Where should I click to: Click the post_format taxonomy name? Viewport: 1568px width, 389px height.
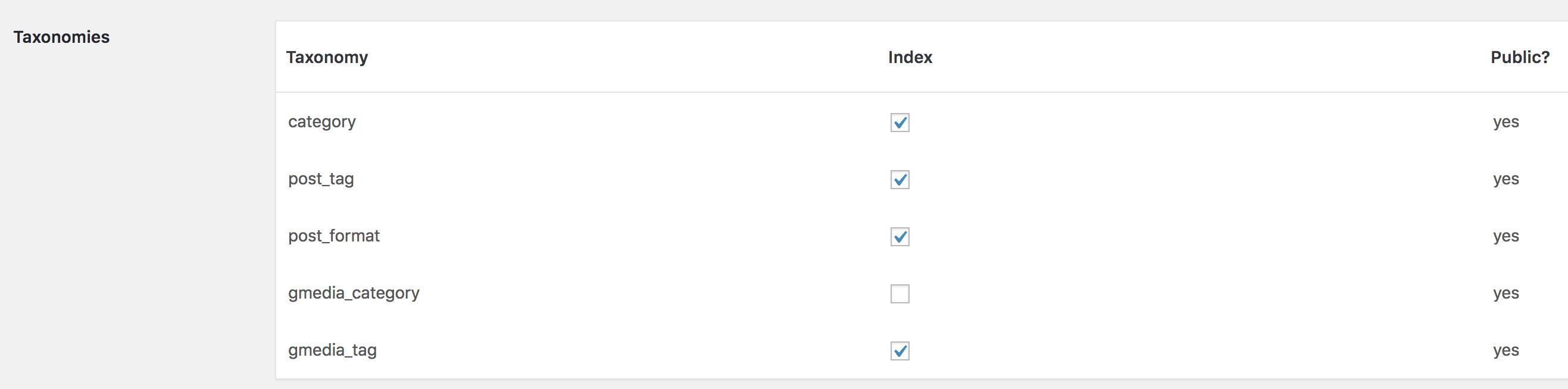(333, 236)
